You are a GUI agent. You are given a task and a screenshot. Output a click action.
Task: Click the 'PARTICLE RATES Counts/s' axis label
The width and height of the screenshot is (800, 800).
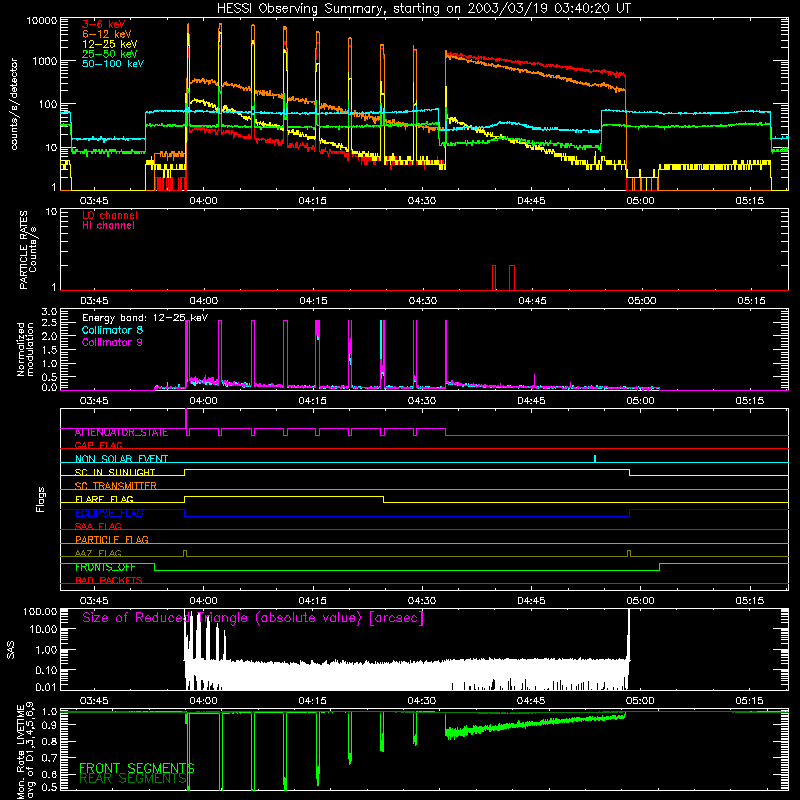28,250
